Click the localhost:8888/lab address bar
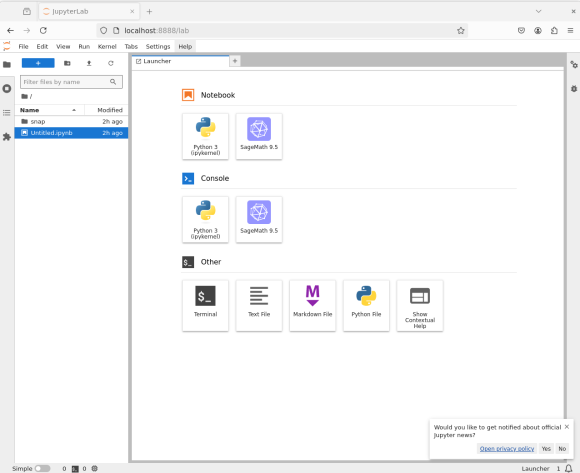The width and height of the screenshot is (580, 473). point(282,30)
